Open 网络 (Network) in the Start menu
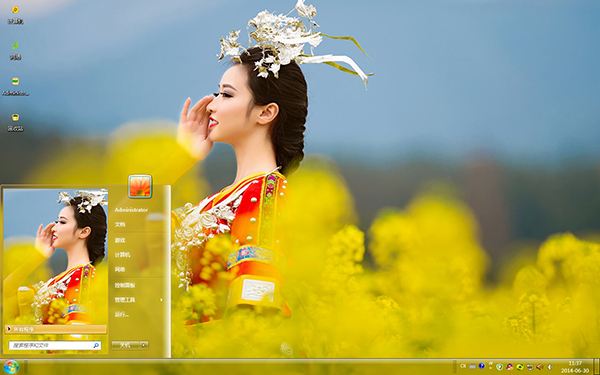The image size is (600, 375). coord(120,269)
